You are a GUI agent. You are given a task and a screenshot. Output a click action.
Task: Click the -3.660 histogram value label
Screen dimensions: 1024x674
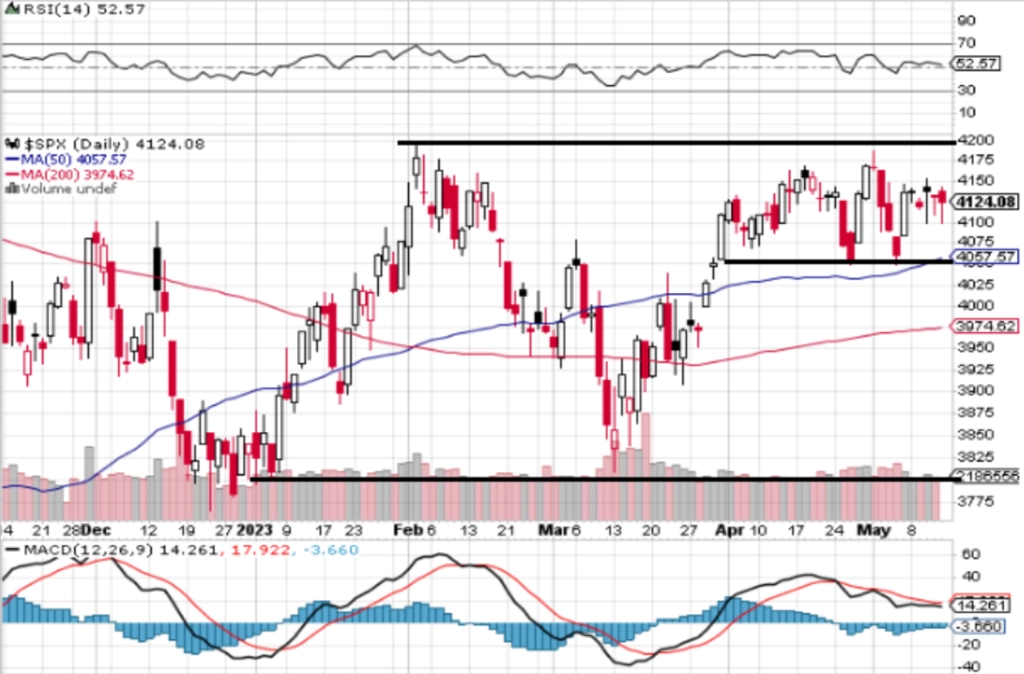click(978, 626)
